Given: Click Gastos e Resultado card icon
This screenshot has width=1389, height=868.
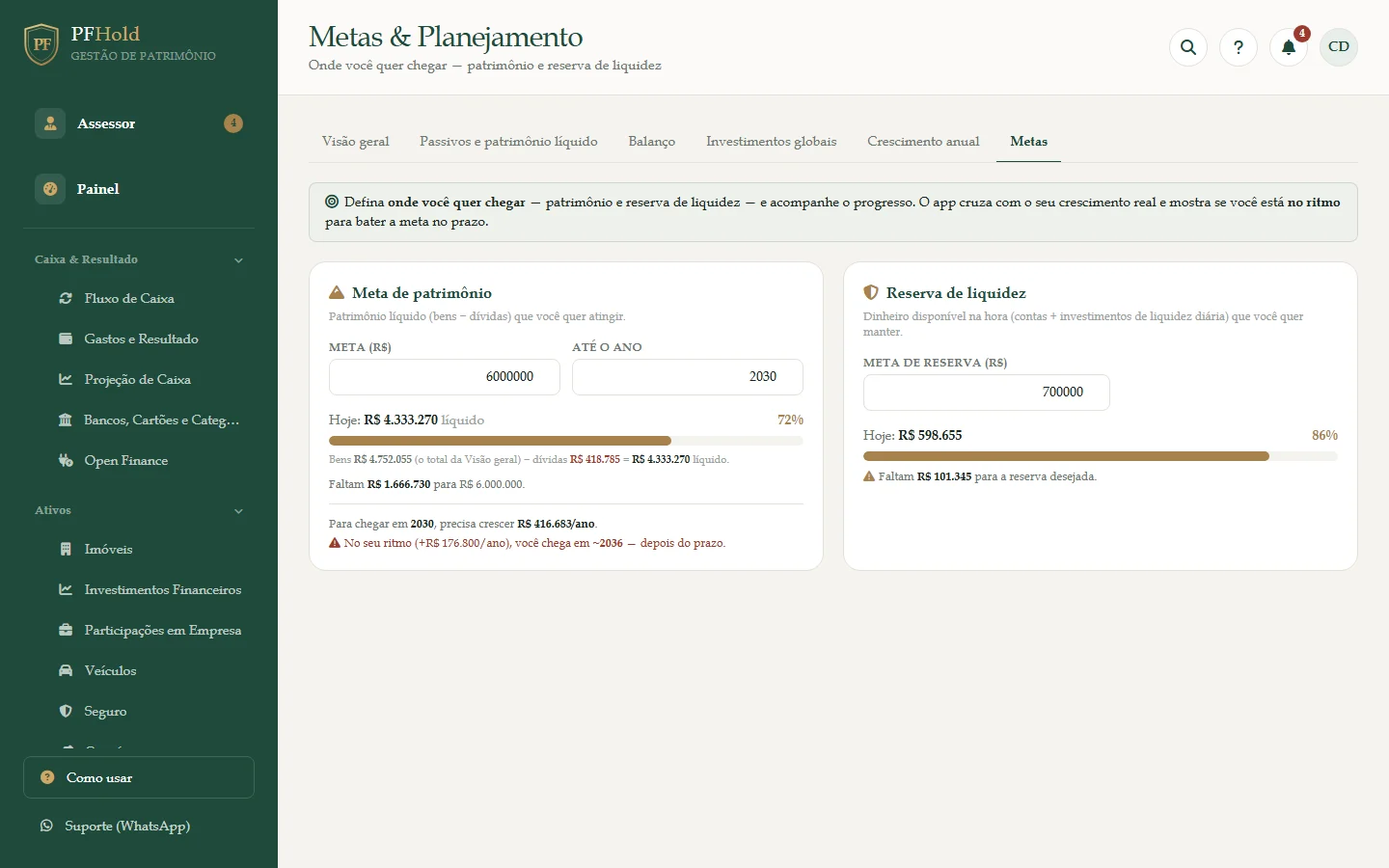Looking at the screenshot, I should pyautogui.click(x=66, y=339).
